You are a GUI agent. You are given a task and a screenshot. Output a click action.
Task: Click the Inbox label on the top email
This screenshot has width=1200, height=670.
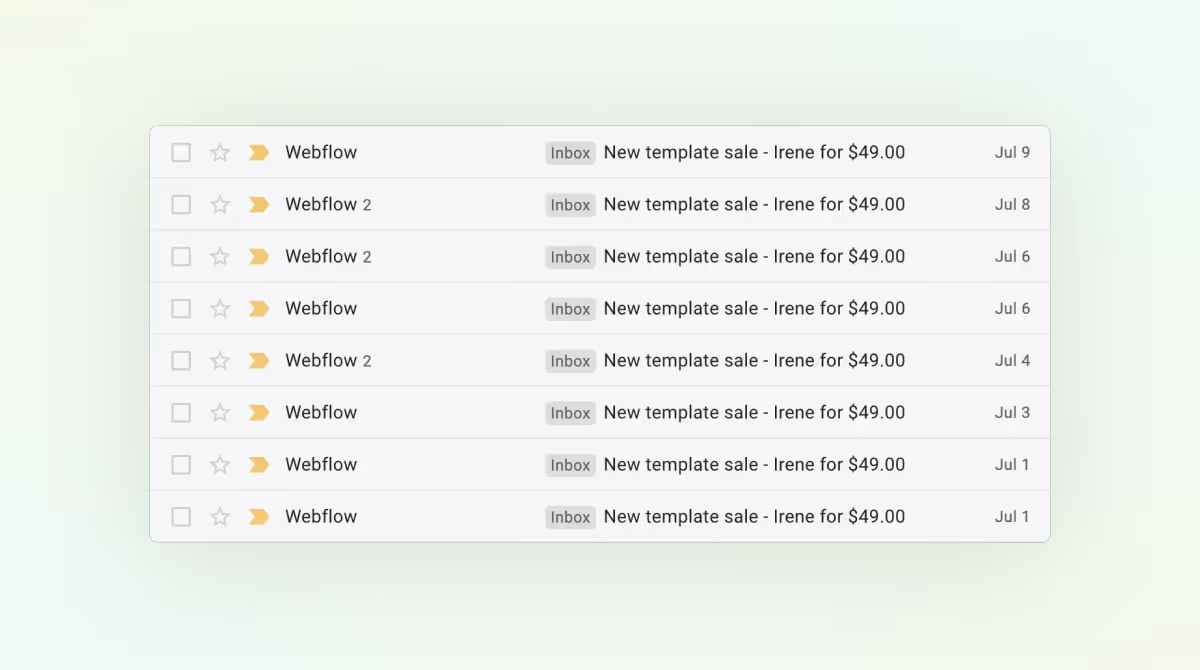(570, 152)
